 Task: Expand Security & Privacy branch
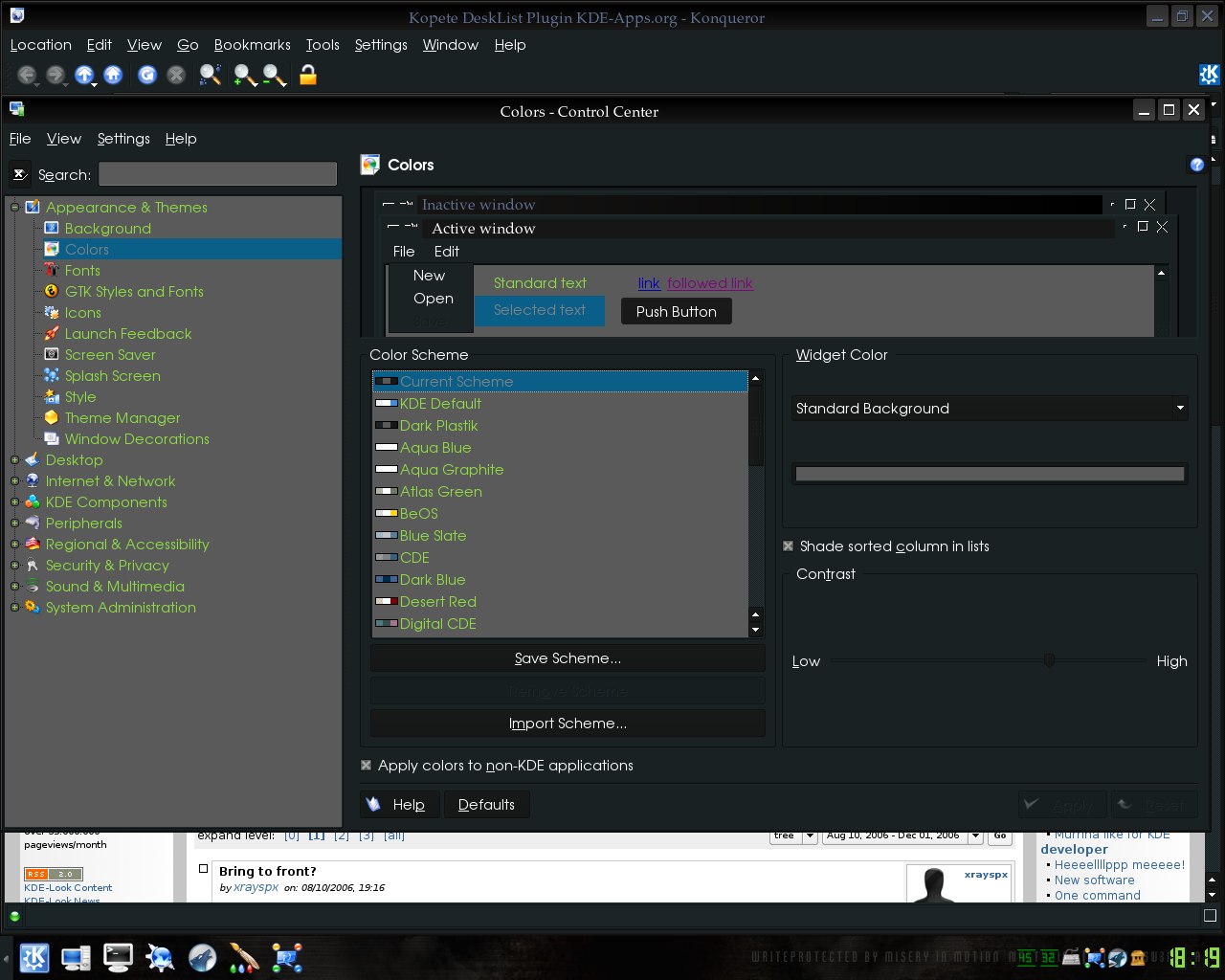pos(14,565)
